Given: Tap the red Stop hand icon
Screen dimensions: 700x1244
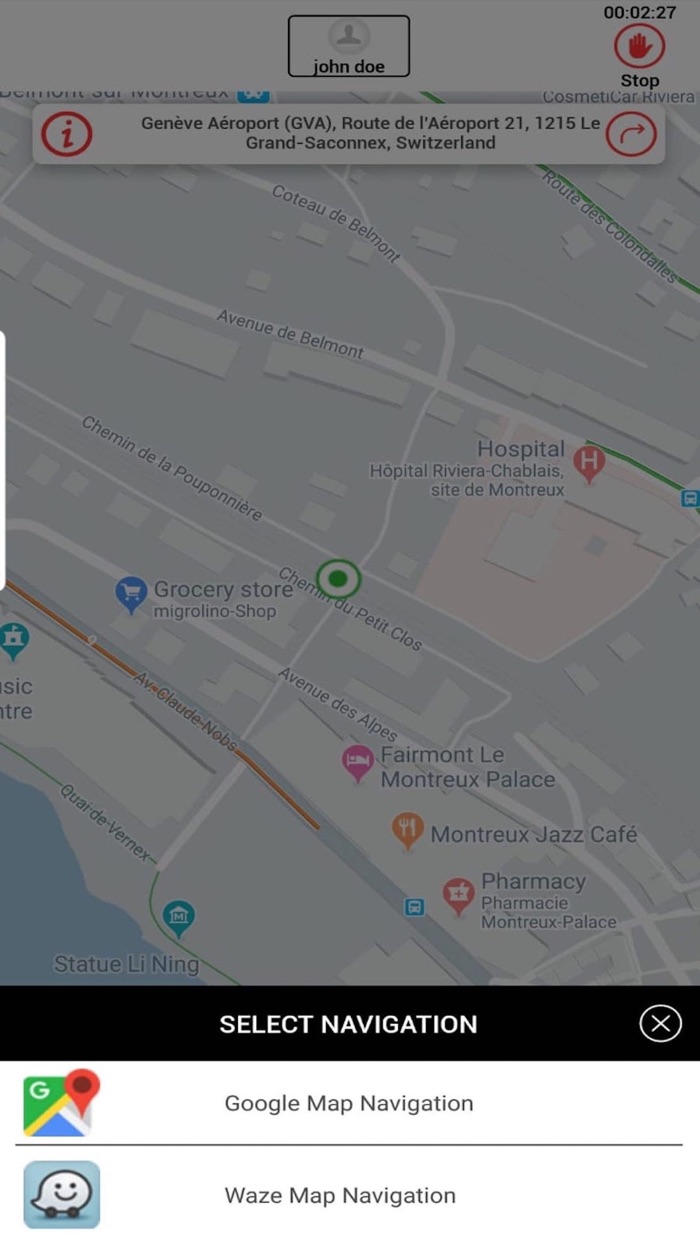Looking at the screenshot, I should (x=639, y=46).
